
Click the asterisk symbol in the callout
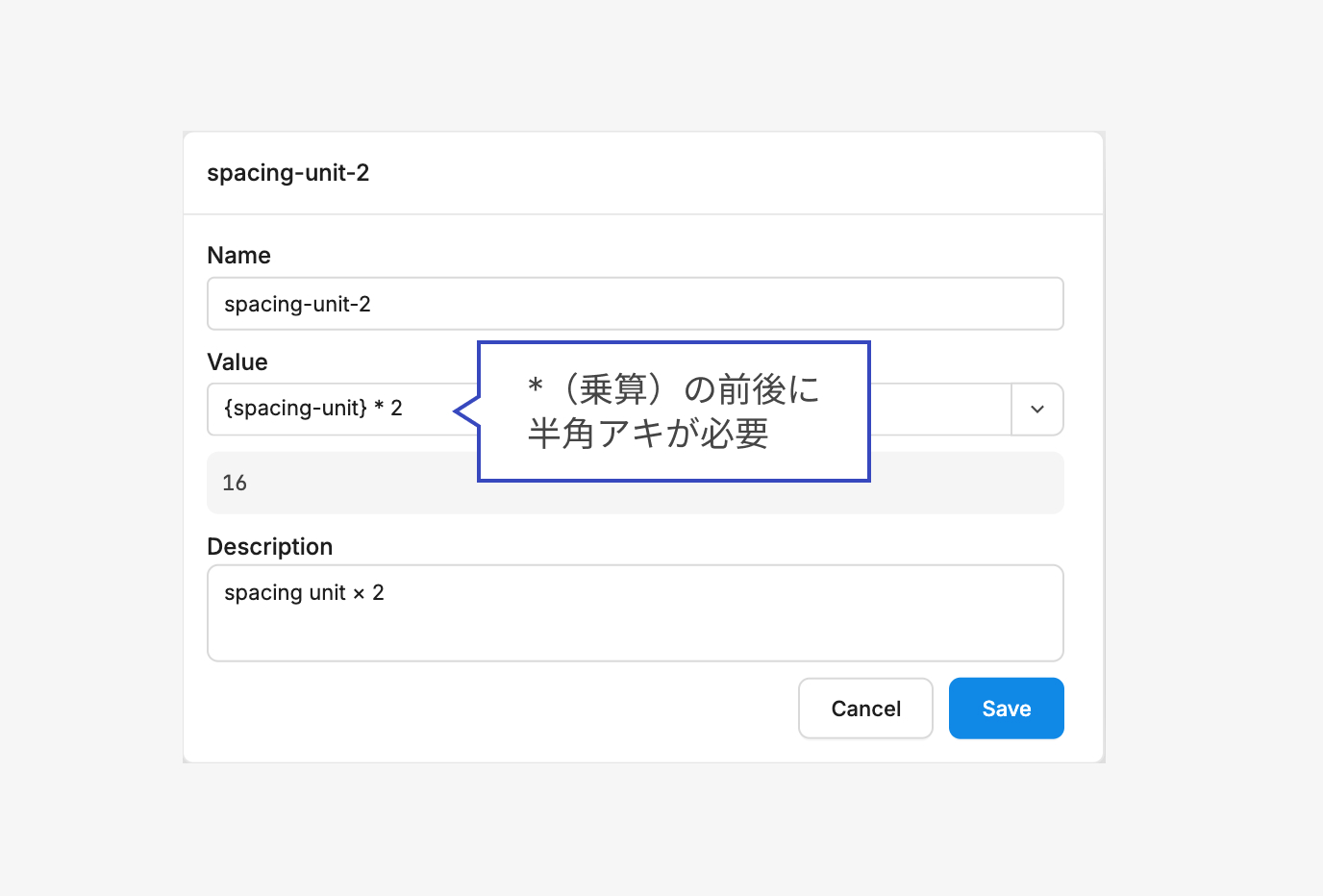536,387
